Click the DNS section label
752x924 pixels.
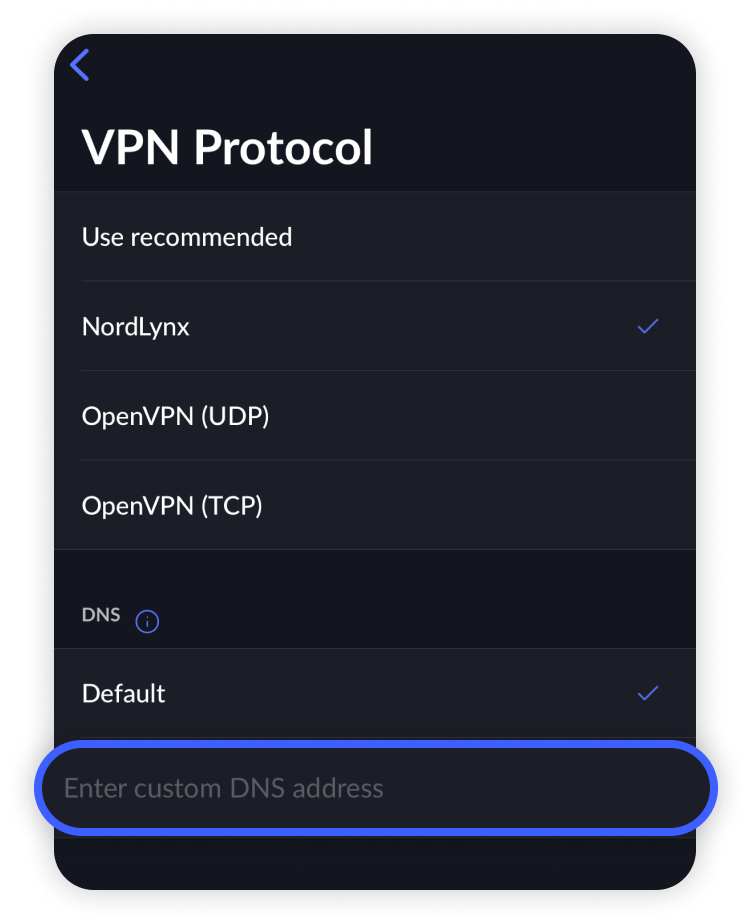tap(101, 615)
